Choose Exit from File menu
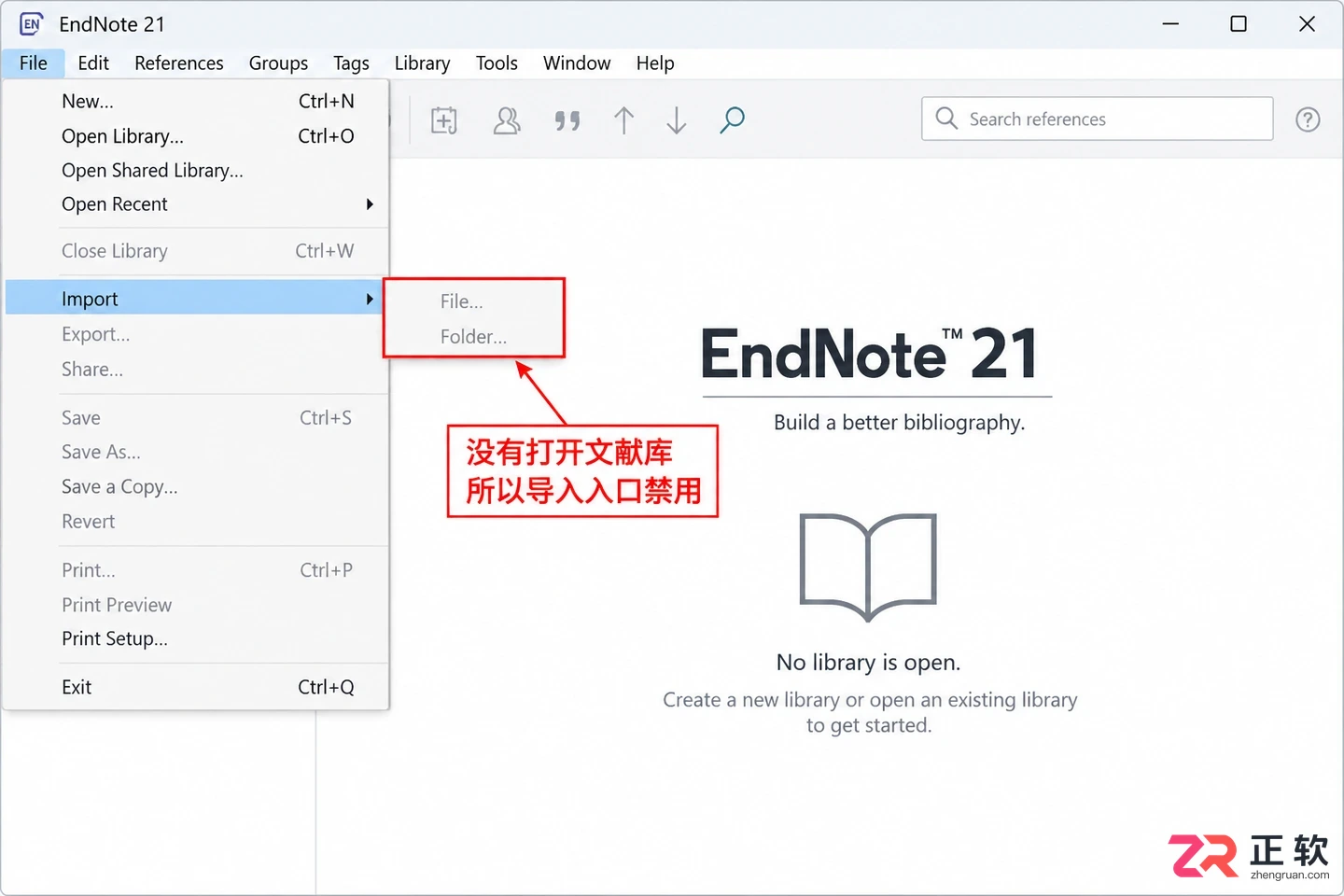The image size is (1344, 896). pos(196,688)
